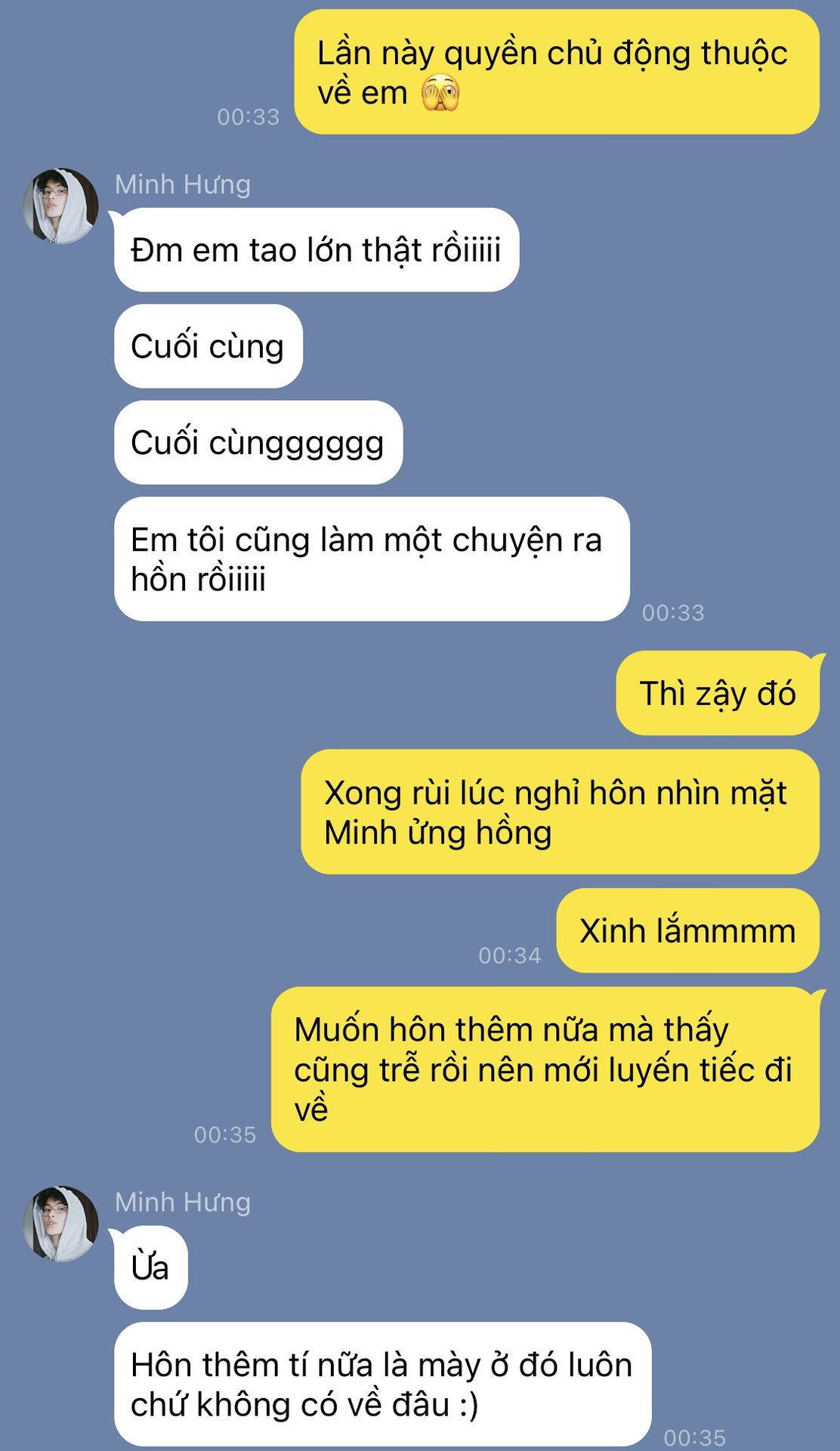The image size is (840, 1451).
Task: Select the top Minh Hưng sender name
Action: pyautogui.click(x=183, y=184)
